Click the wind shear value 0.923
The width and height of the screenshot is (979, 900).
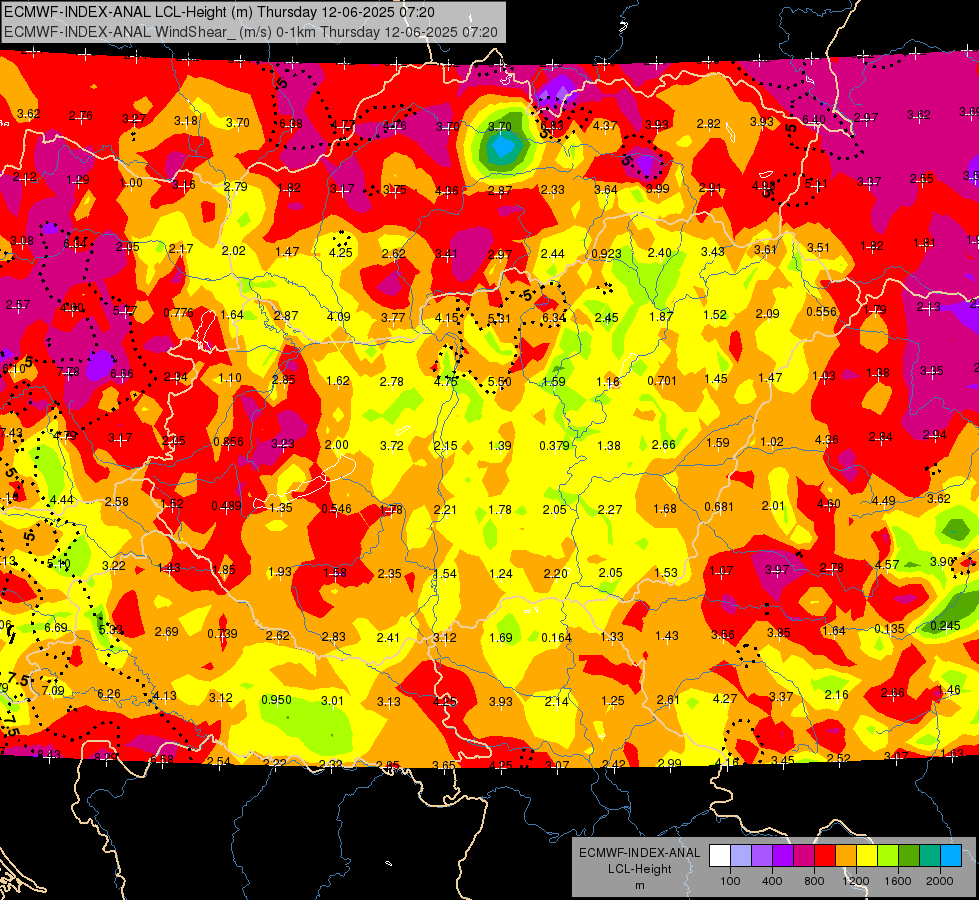coord(606,254)
